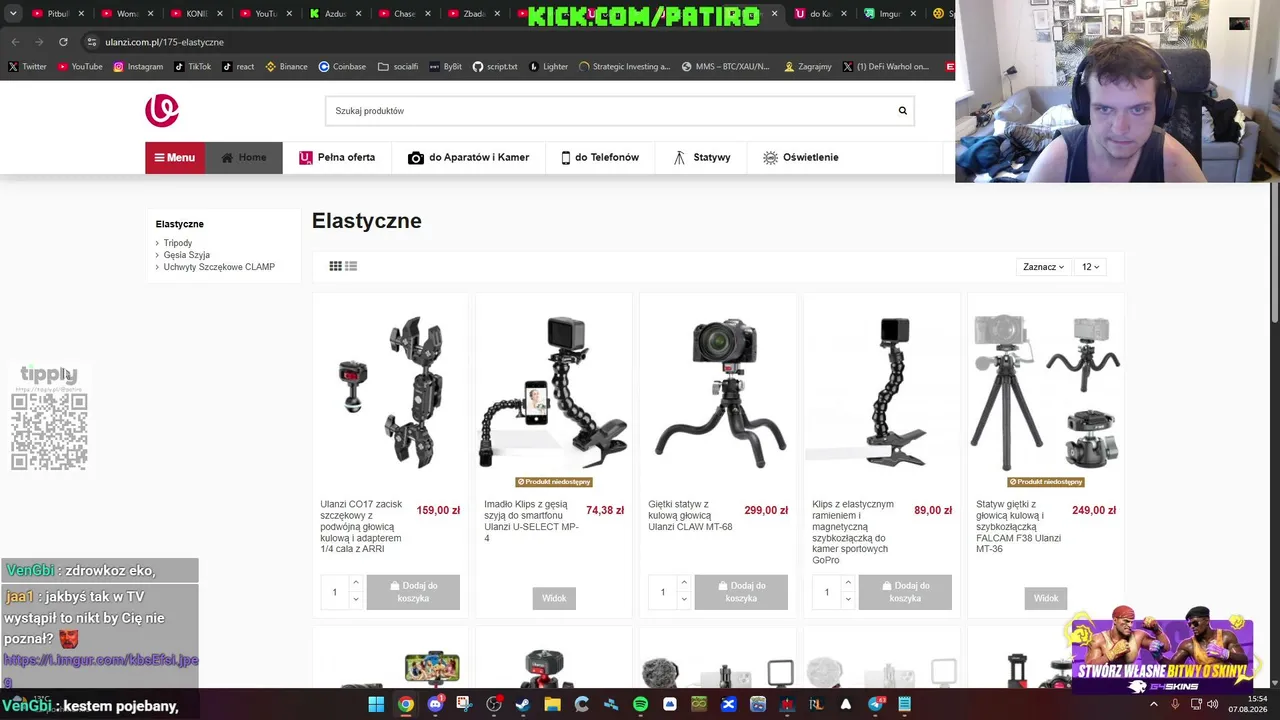This screenshot has width=1280, height=720.
Task: Open Spotify from the taskbar
Action: point(640,704)
